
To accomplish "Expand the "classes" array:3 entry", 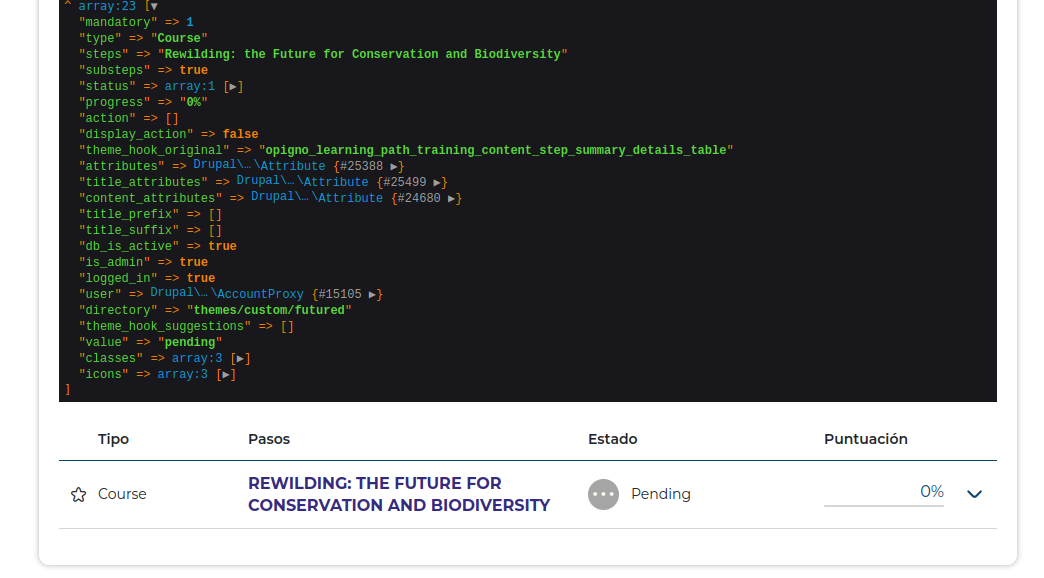I will click(240, 359).
